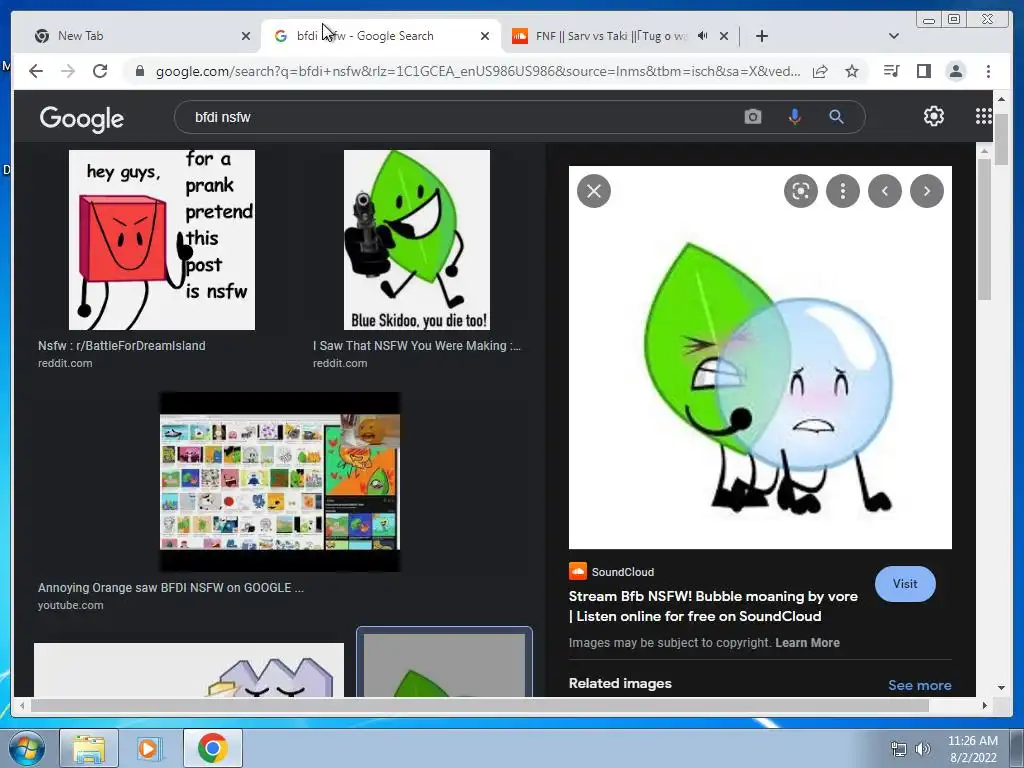This screenshot has width=1024, height=768.
Task: Open Google apps grid
Action: pyautogui.click(x=984, y=116)
